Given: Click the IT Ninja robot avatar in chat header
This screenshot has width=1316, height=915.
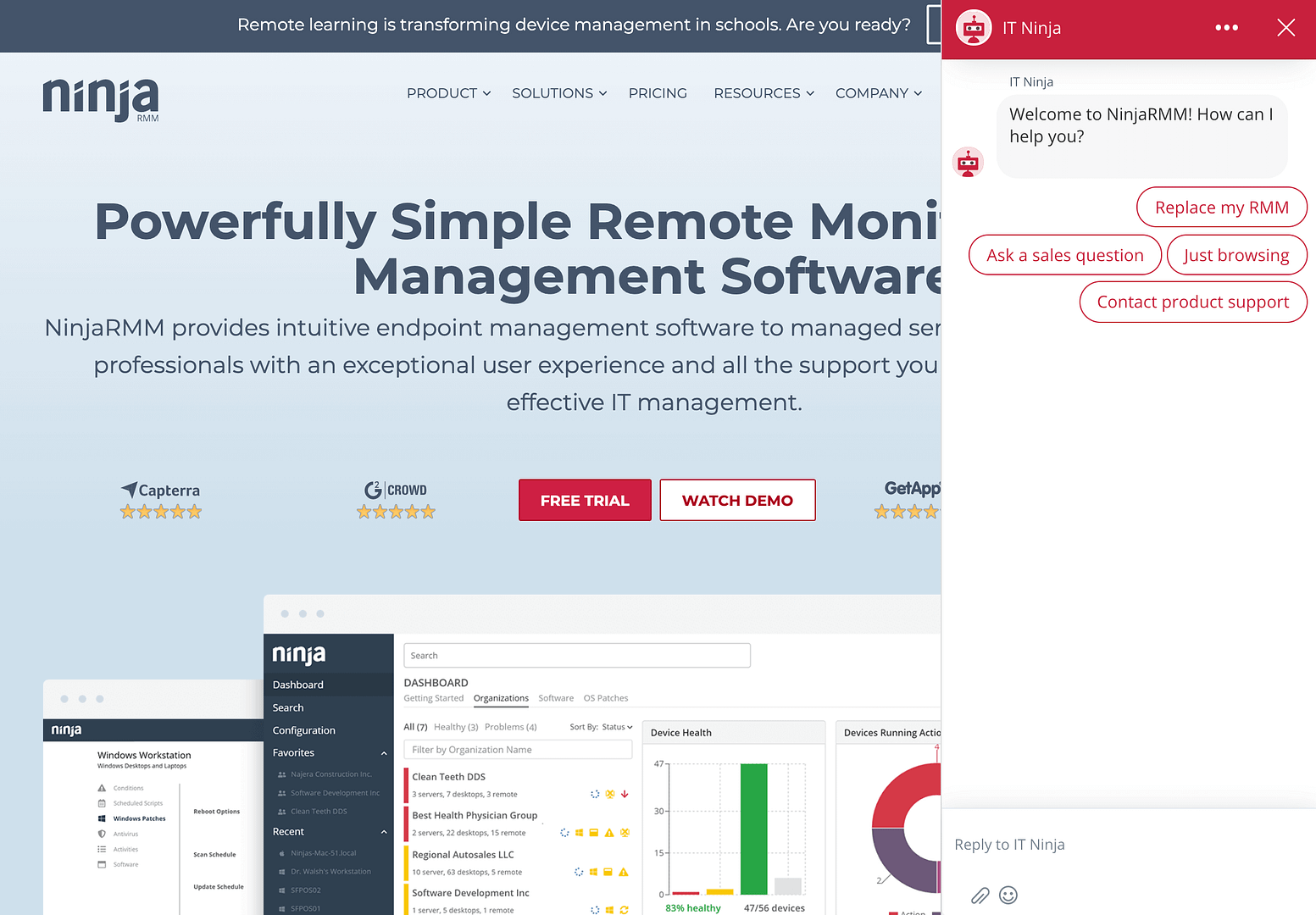Looking at the screenshot, I should coord(974,28).
